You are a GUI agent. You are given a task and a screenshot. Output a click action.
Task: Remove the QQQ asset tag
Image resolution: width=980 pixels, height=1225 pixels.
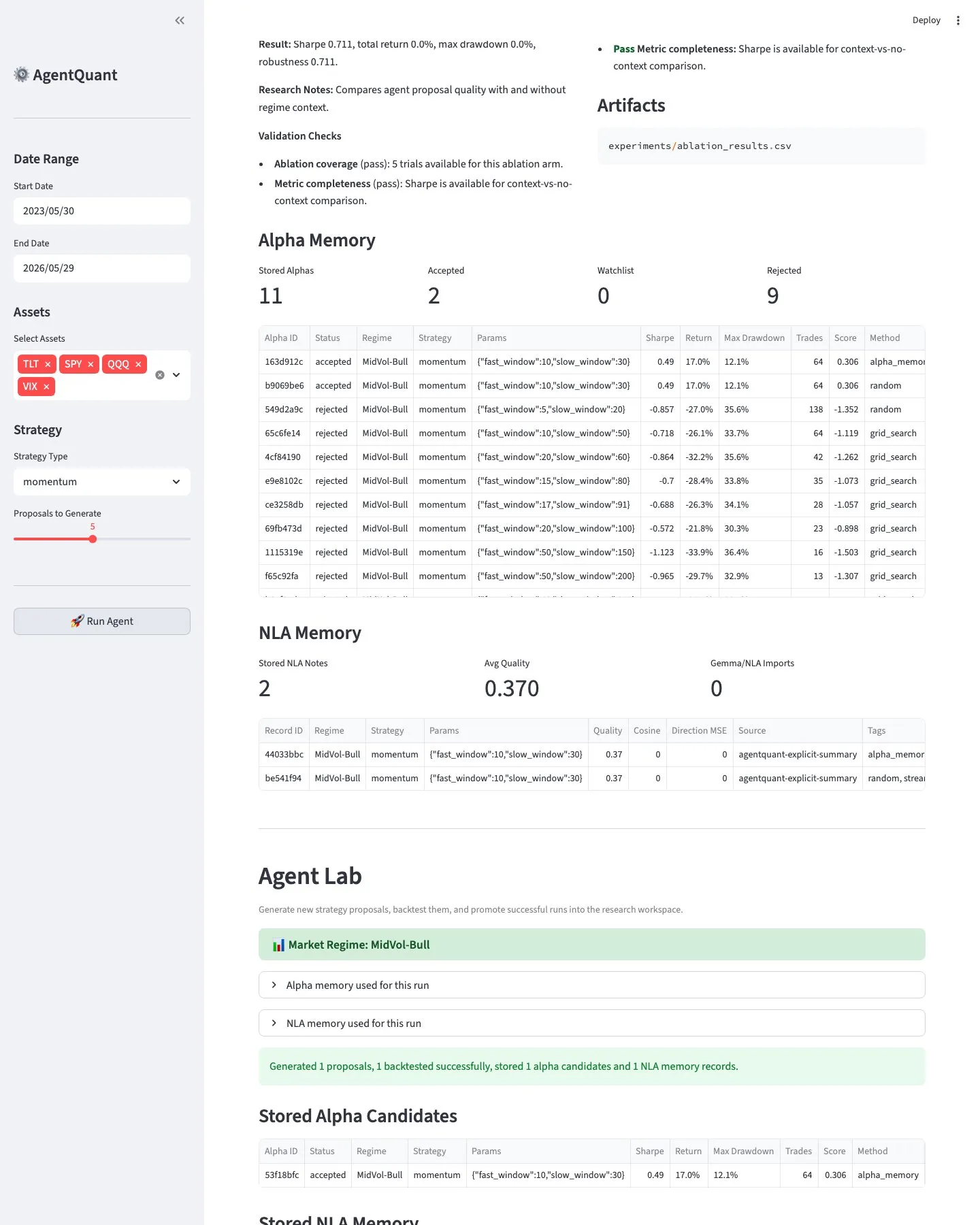[138, 364]
